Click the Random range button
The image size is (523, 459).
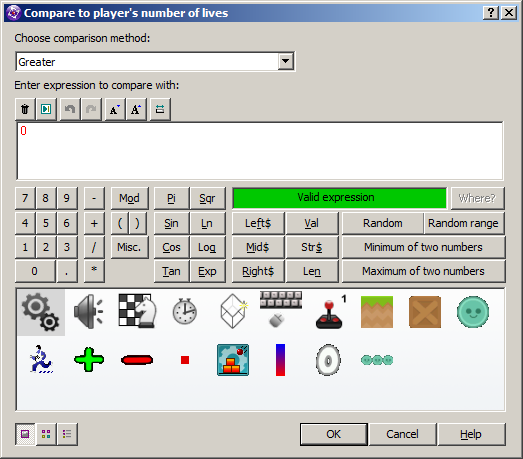[x=464, y=223]
